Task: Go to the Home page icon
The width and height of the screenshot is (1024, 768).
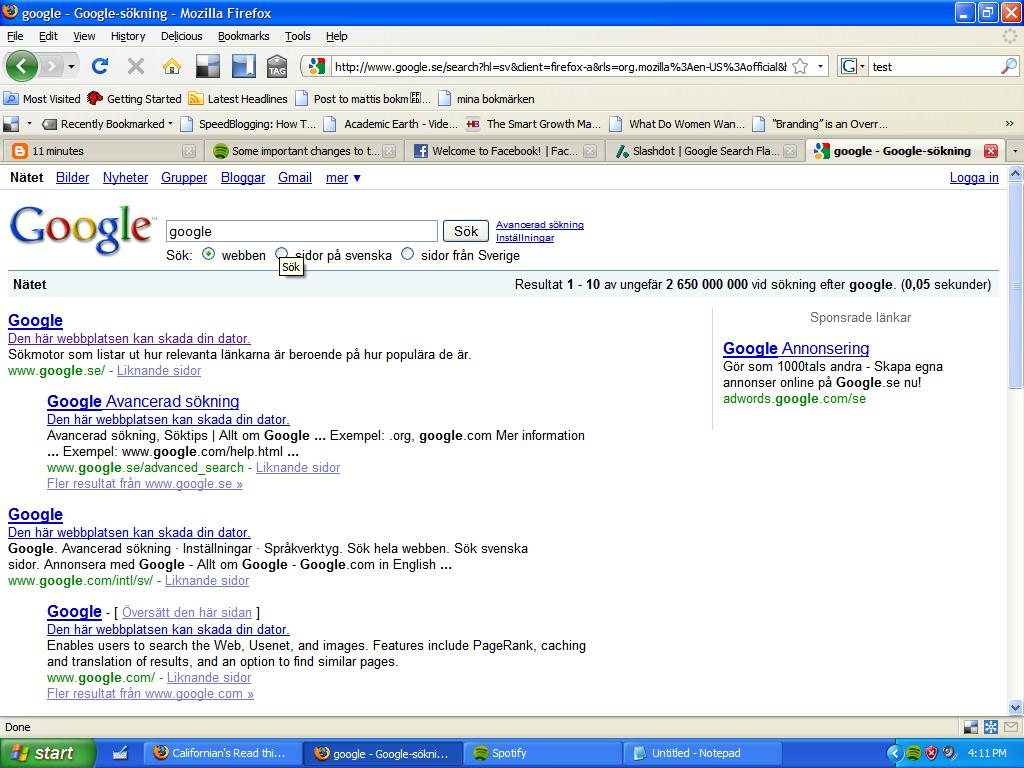Action: (x=171, y=66)
